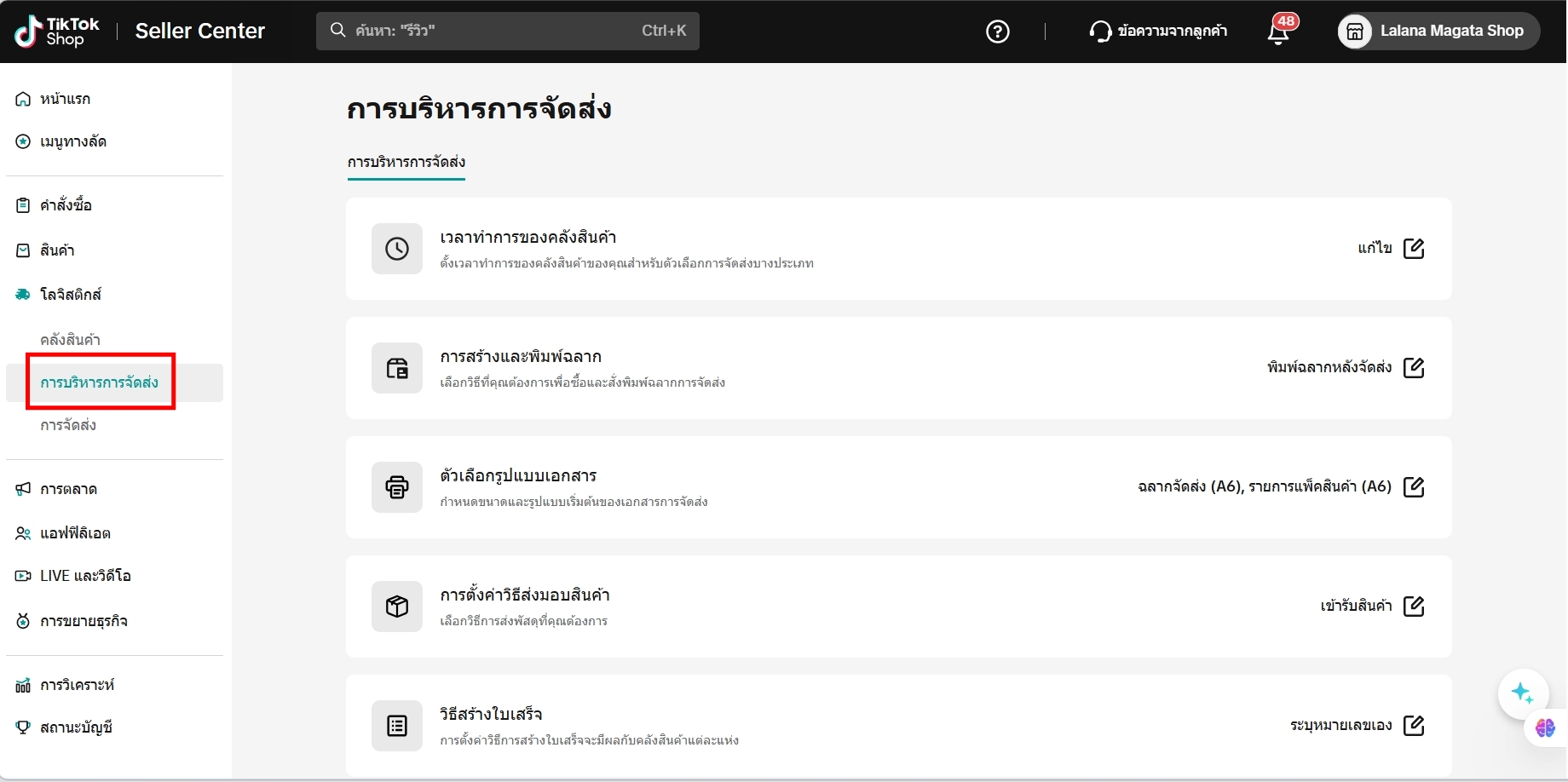Focus the search box ค้นหา
Screen dimensions: 1568x782
tap(508, 31)
